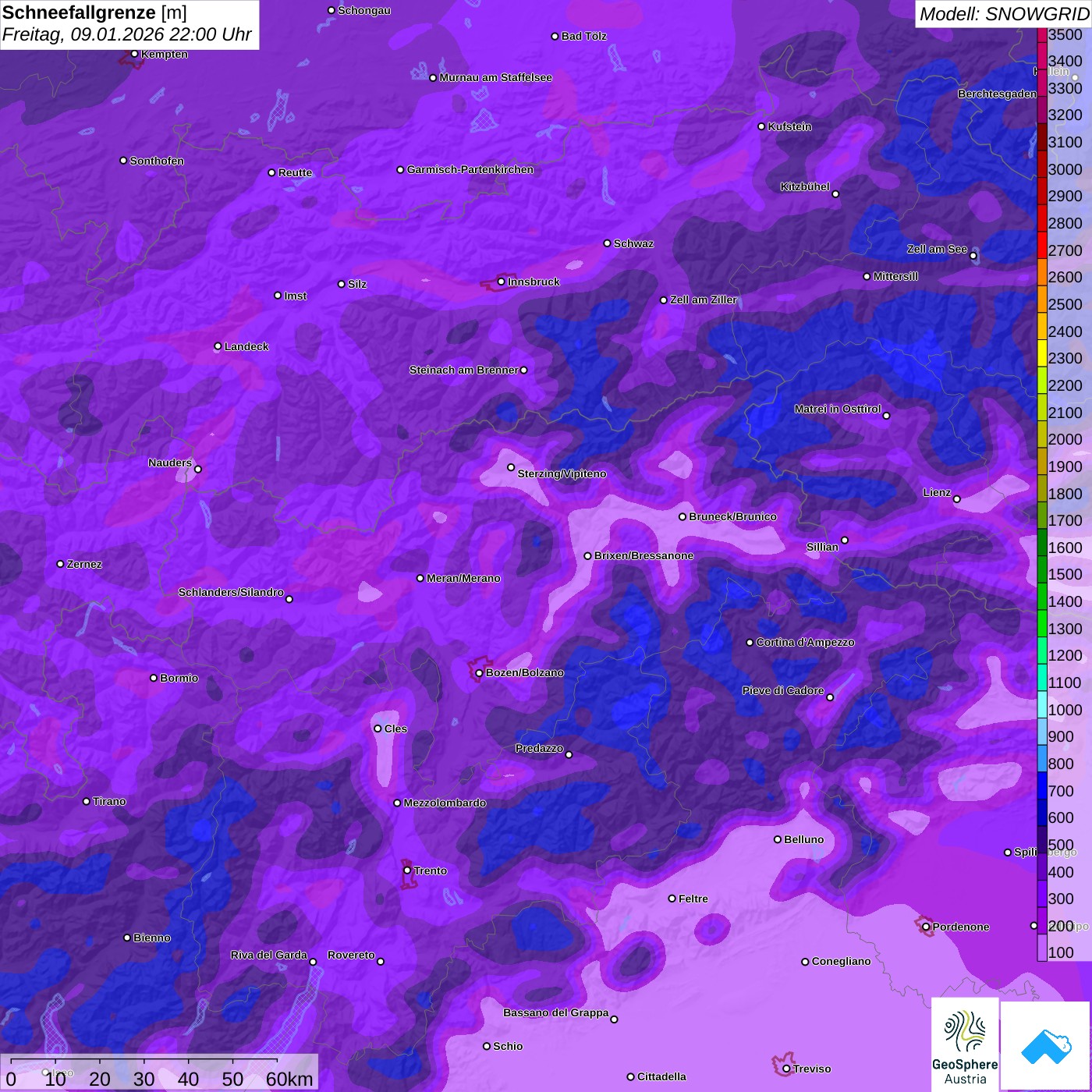Click the Pordenone city marker dot
The width and height of the screenshot is (1092, 1092).
pyautogui.click(x=926, y=927)
